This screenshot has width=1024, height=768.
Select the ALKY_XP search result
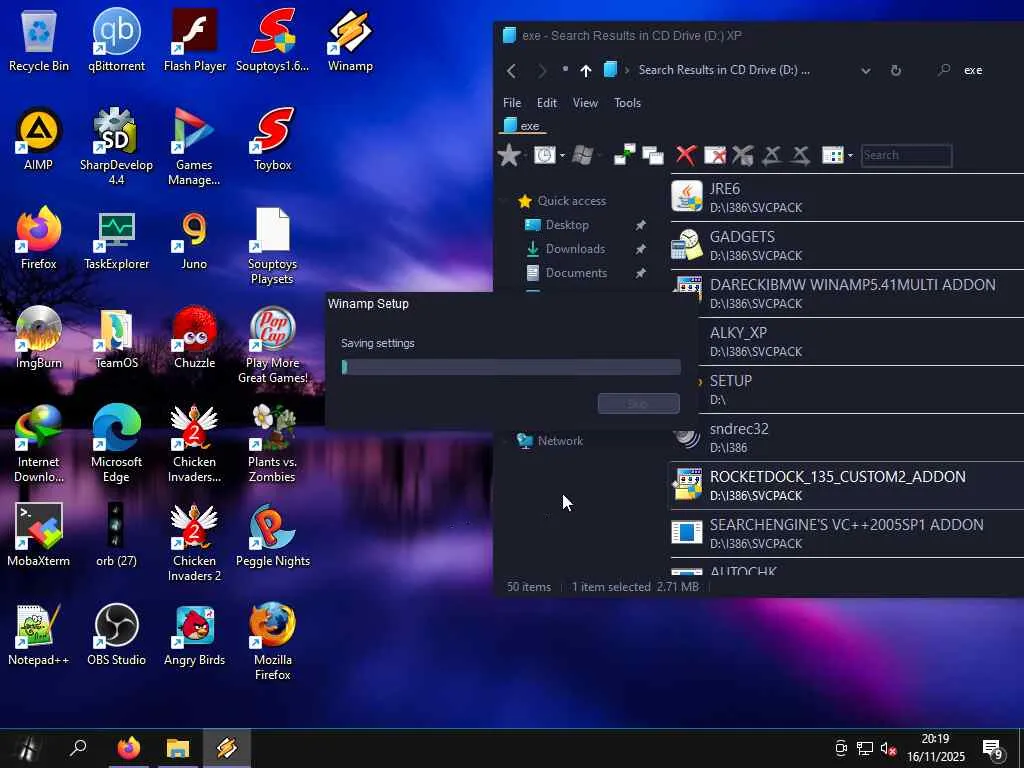tap(860, 342)
